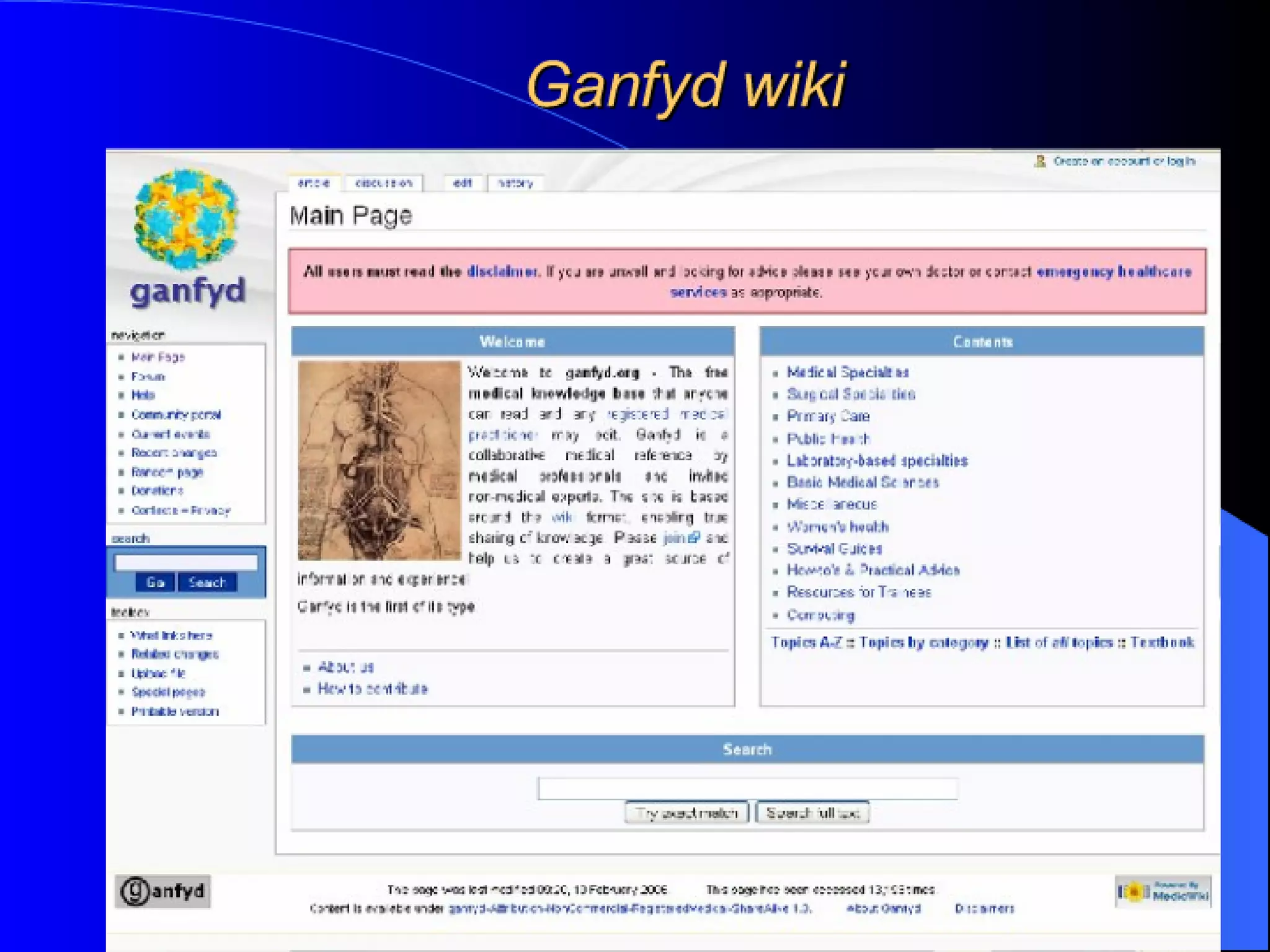1270x952 pixels.
Task: Open the Donations link
Action: [158, 491]
